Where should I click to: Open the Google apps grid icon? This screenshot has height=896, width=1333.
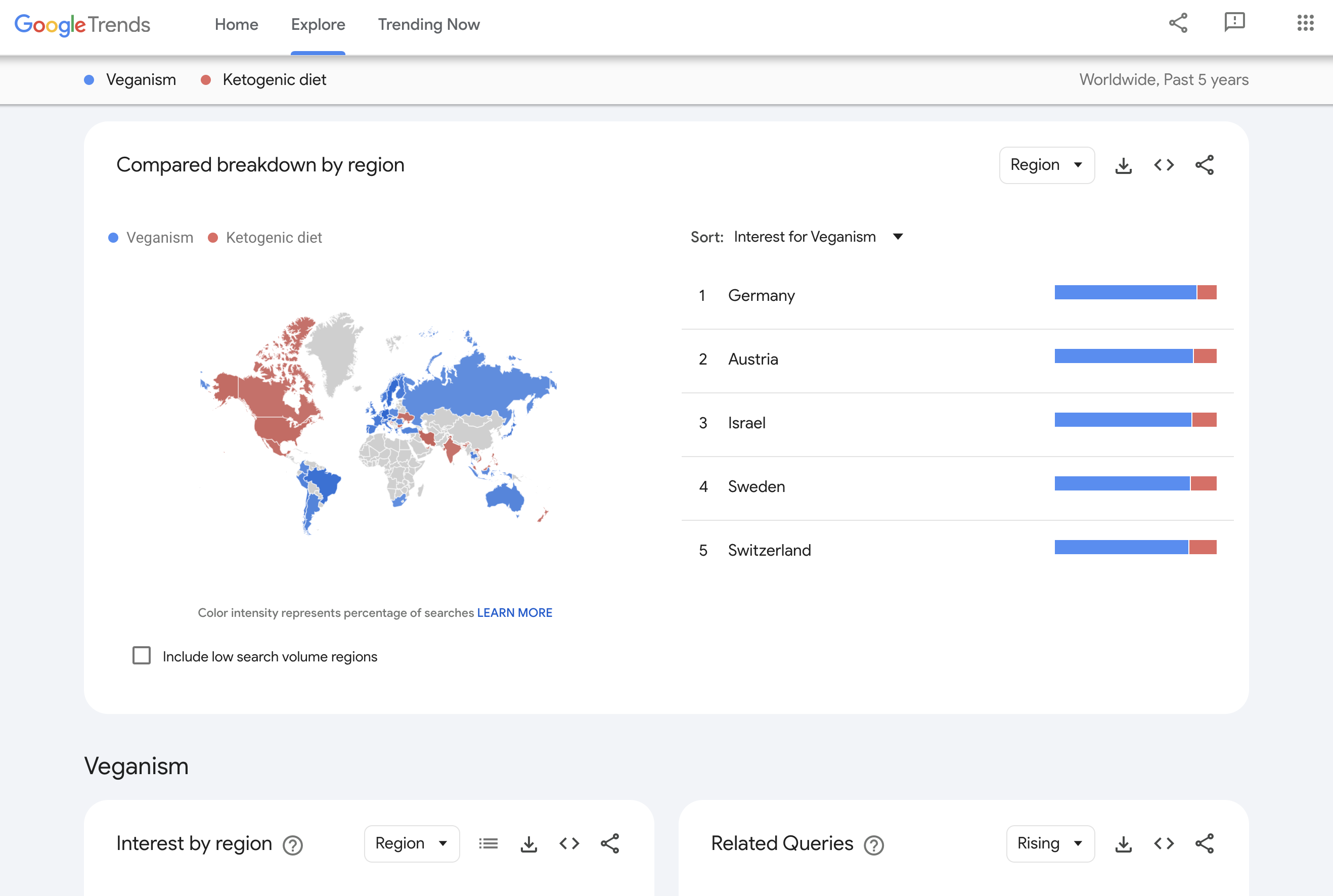coord(1305,23)
